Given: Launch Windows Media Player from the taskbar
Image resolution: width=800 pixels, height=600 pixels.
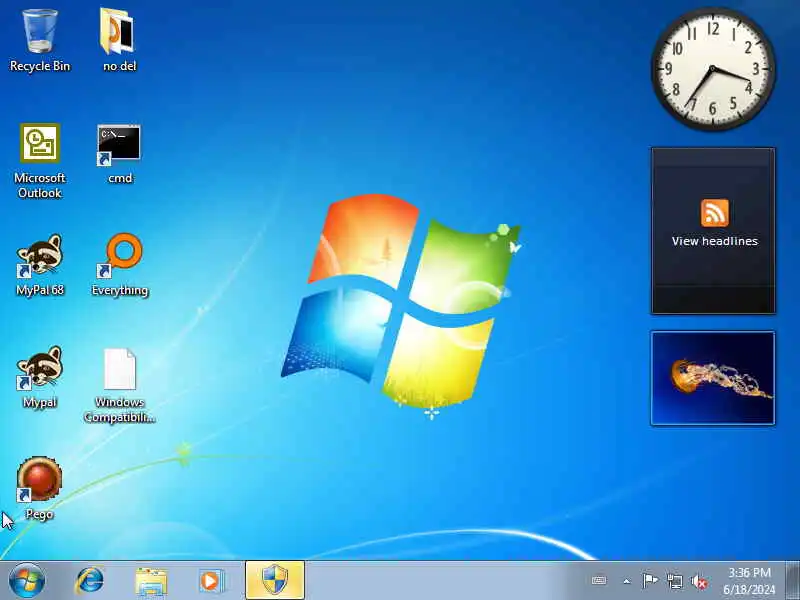Looking at the screenshot, I should 211,581.
